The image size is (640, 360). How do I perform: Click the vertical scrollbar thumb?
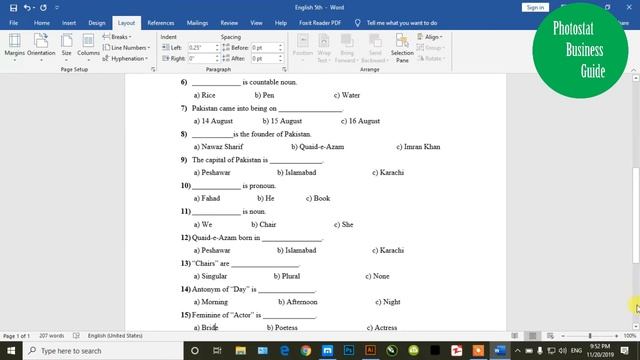[x=636, y=215]
